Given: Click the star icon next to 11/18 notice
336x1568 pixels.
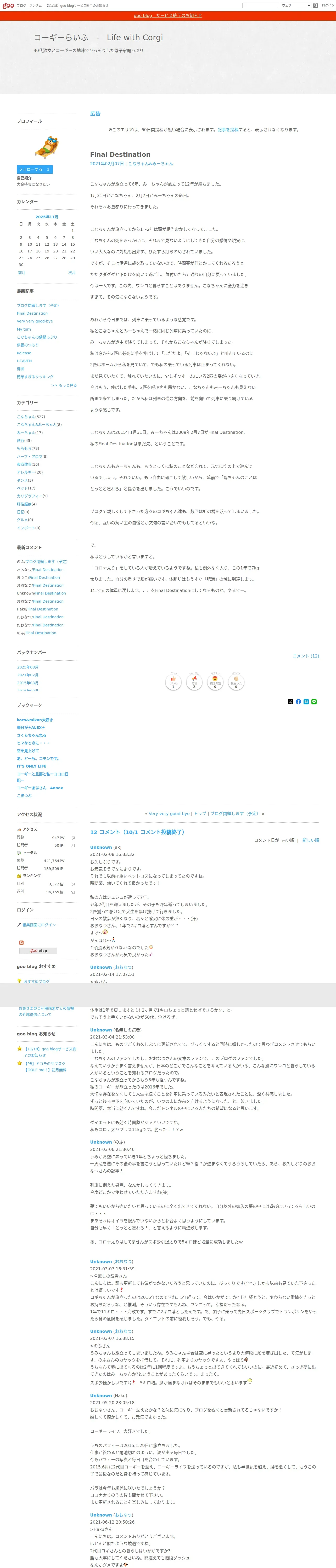Looking at the screenshot, I should (x=20, y=1049).
